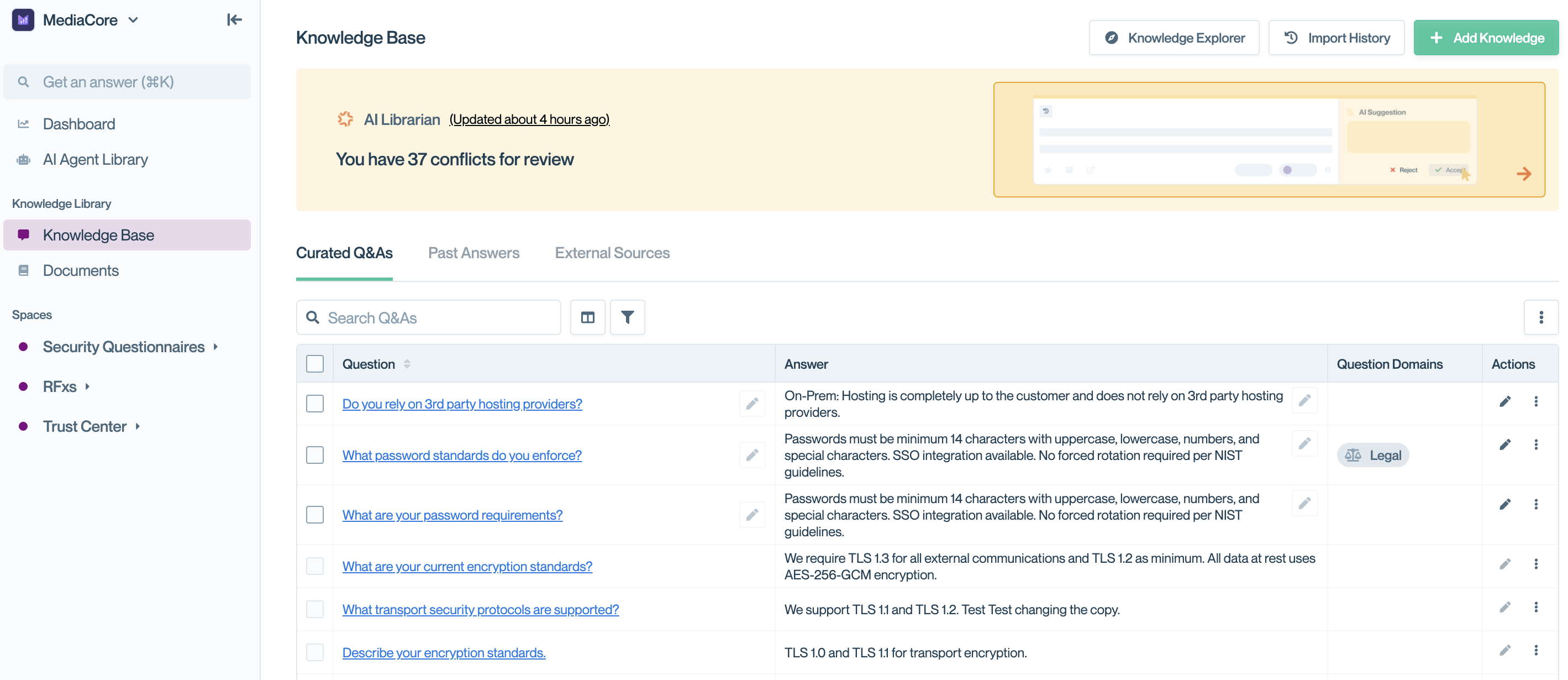Screen dimensions: 1568x680
Task: Edit the 3rd party hosting question inline pencil
Action: pyautogui.click(x=752, y=404)
